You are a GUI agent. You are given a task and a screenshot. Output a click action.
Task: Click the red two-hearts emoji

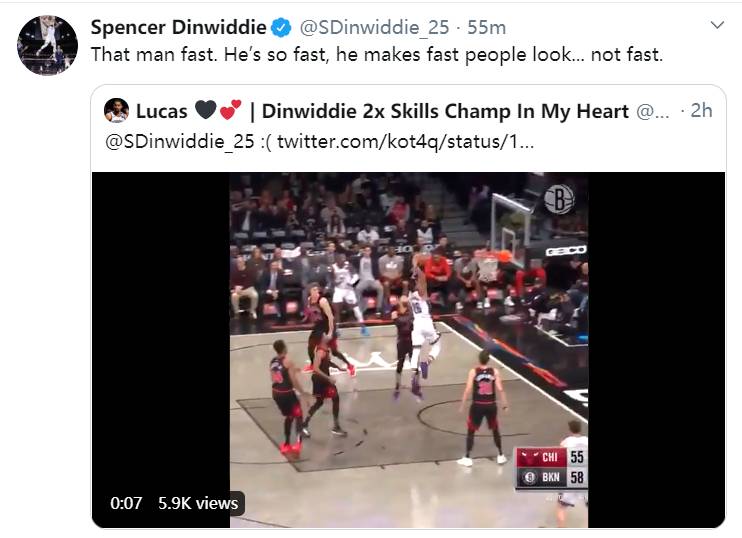click(230, 110)
